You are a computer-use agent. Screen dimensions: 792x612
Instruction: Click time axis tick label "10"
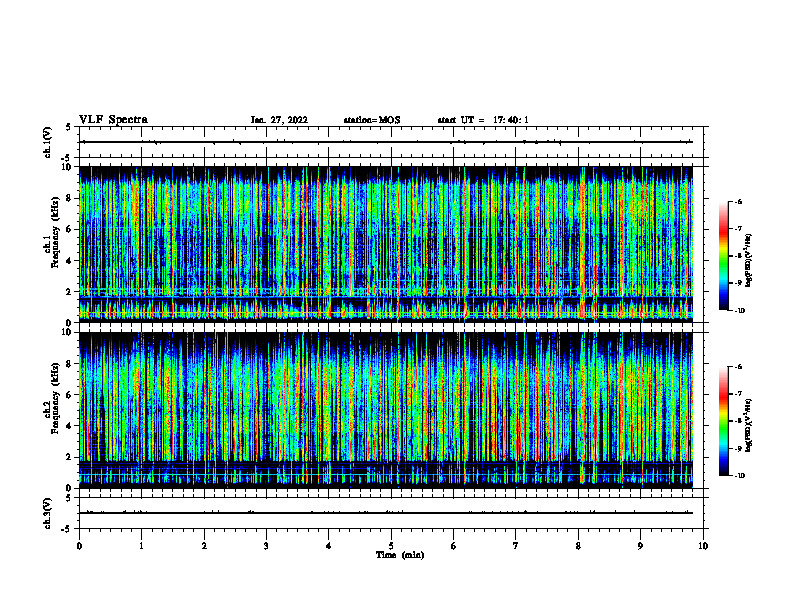[703, 546]
